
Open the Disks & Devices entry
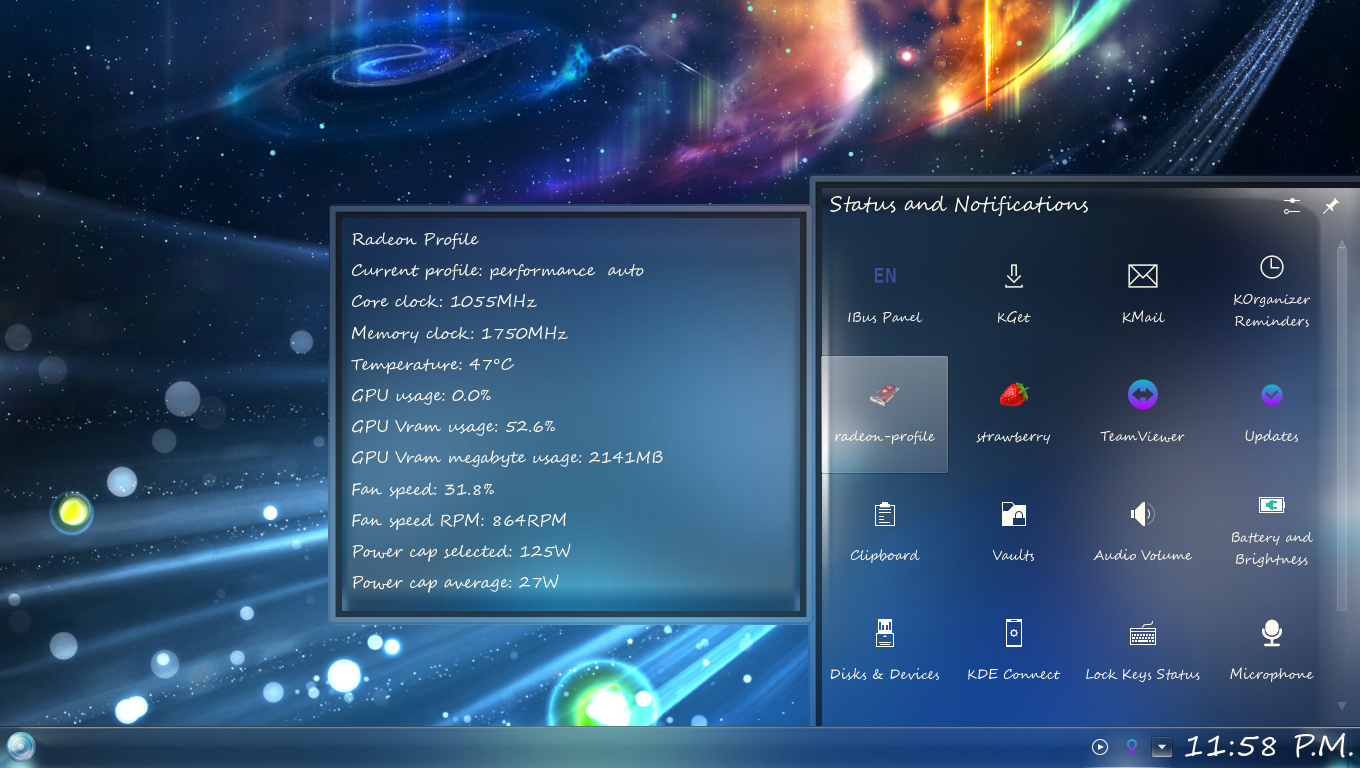[x=884, y=652]
